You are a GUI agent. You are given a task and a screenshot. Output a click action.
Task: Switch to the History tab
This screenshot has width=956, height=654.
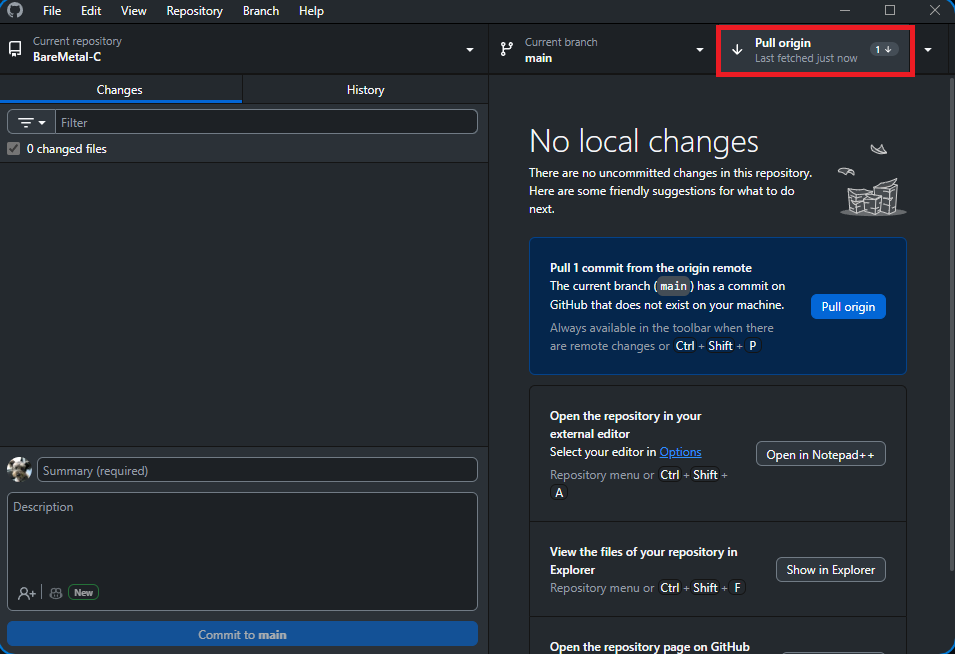(365, 90)
